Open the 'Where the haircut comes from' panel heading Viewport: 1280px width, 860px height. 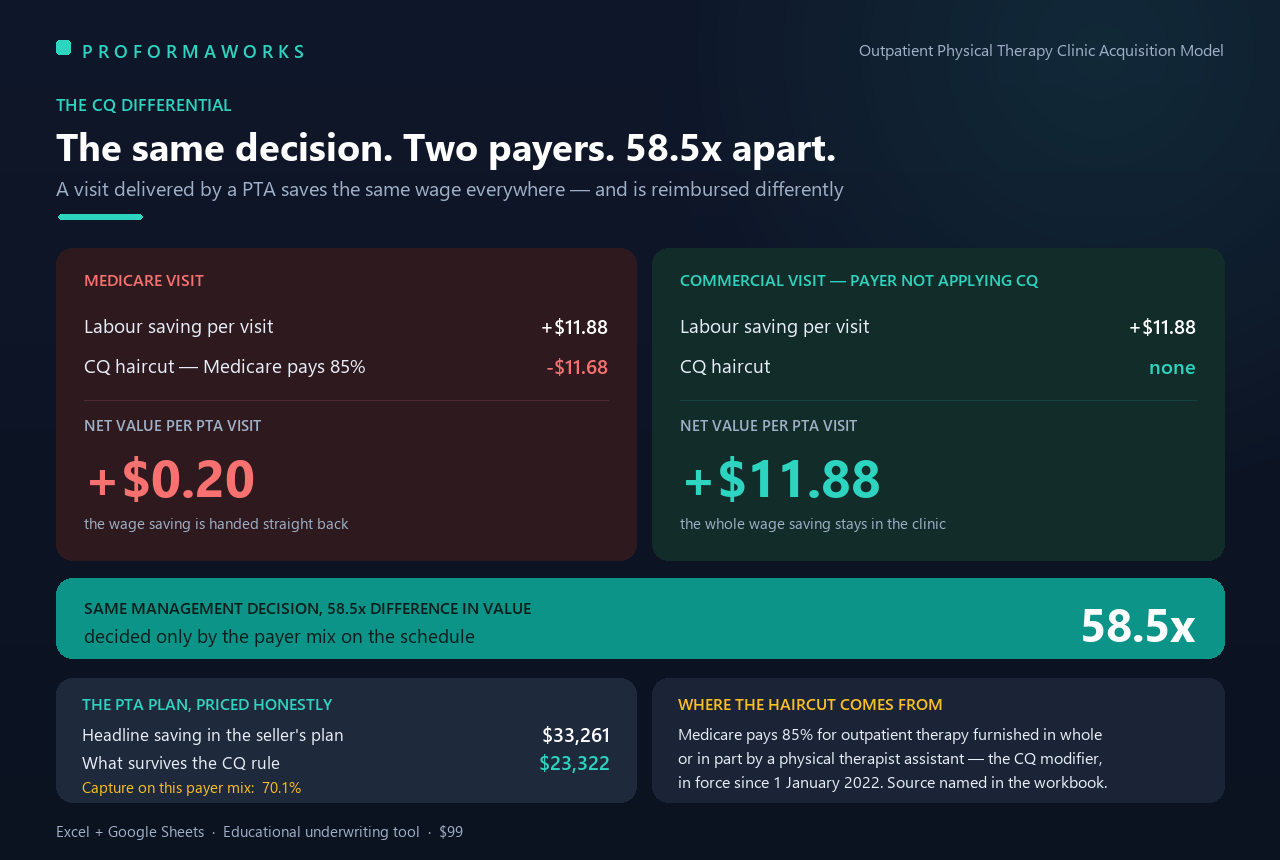[810, 705]
